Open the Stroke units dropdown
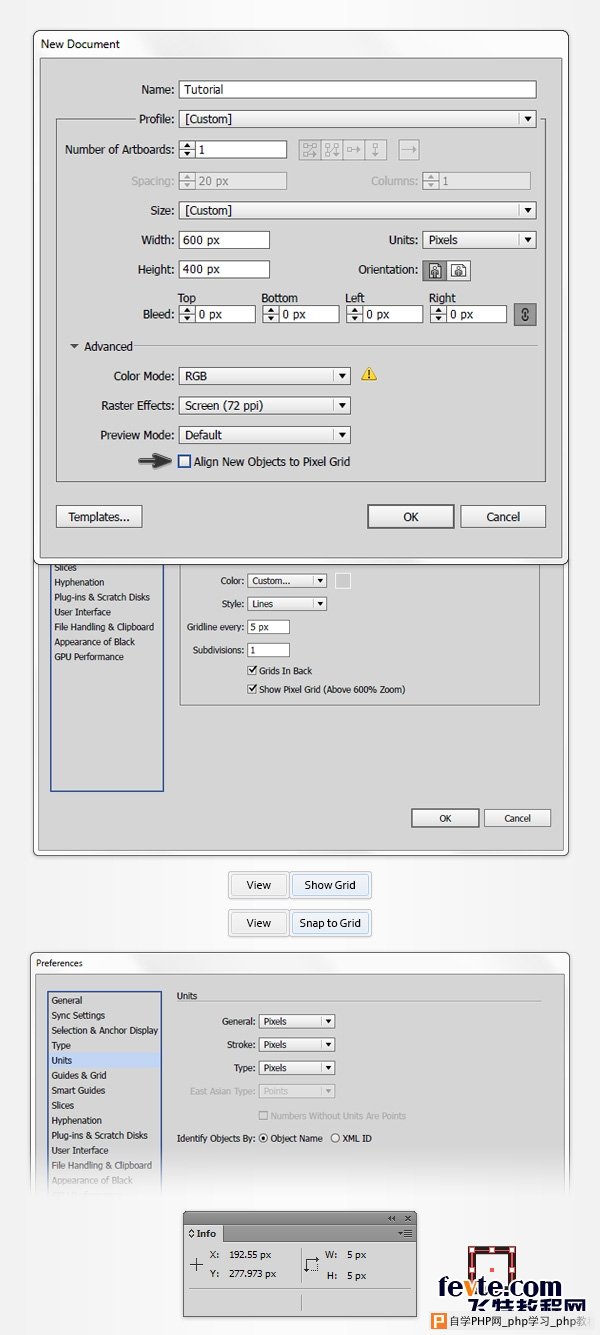 pyautogui.click(x=297, y=1045)
